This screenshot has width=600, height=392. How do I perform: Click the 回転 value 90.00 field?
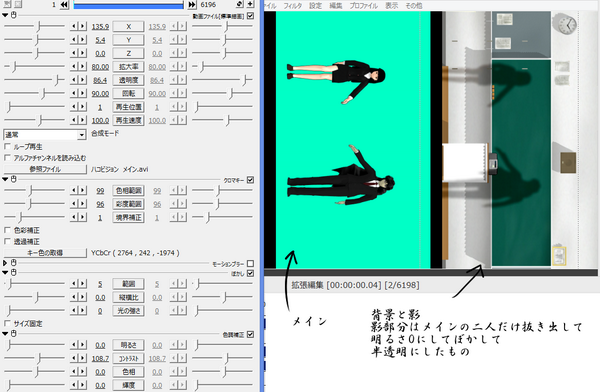click(x=100, y=93)
